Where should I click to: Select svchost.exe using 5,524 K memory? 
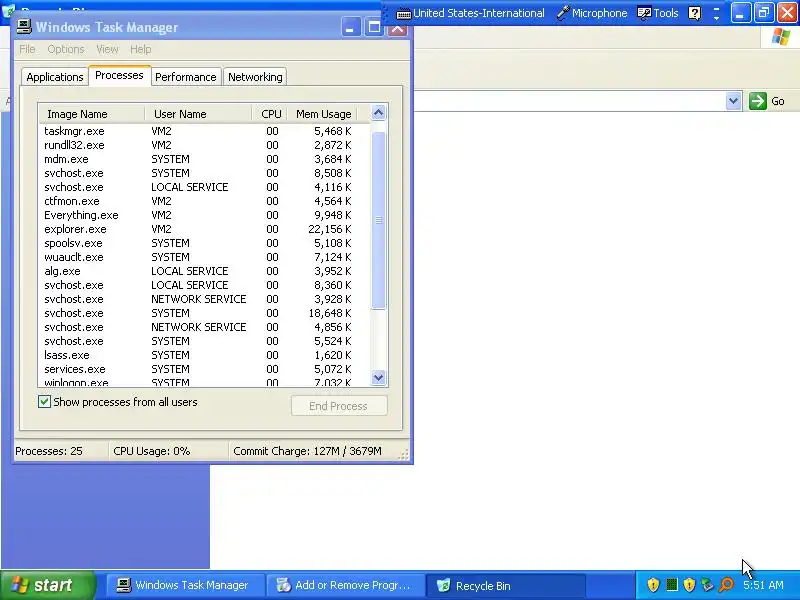[204, 341]
